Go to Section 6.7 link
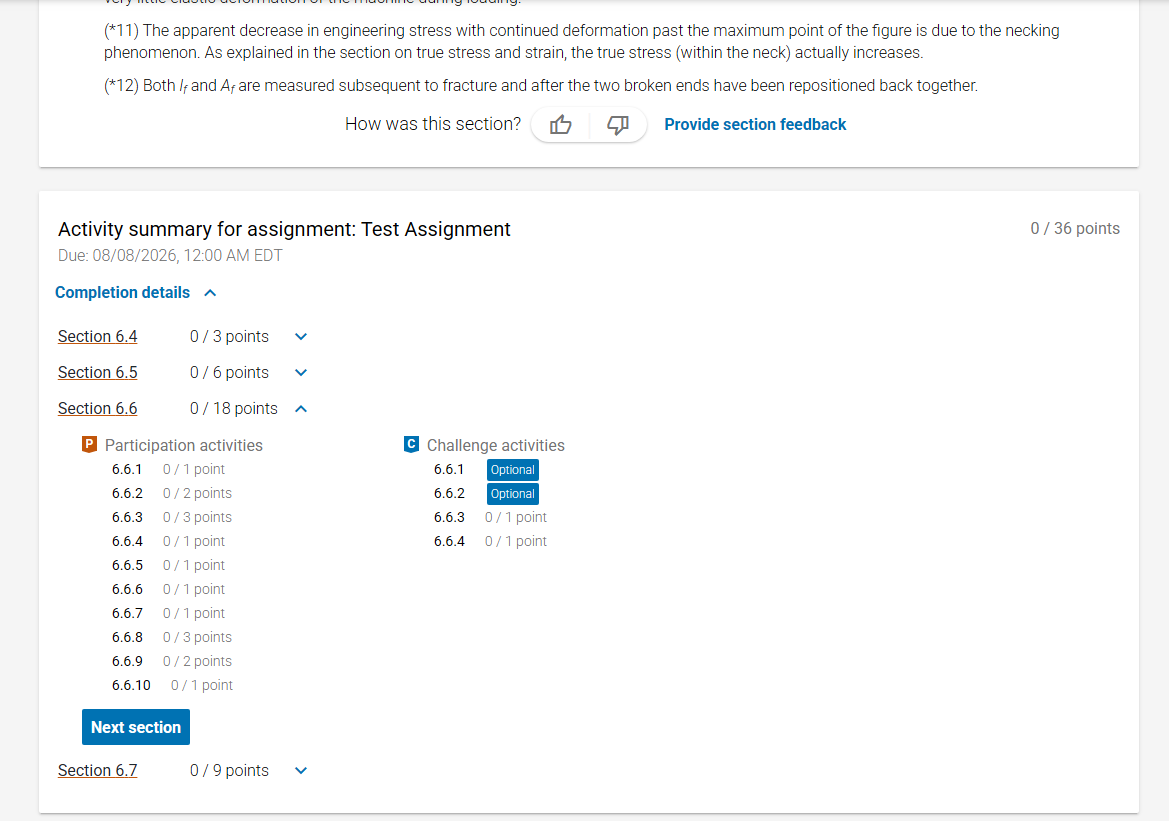The width and height of the screenshot is (1169, 821). click(x=98, y=770)
